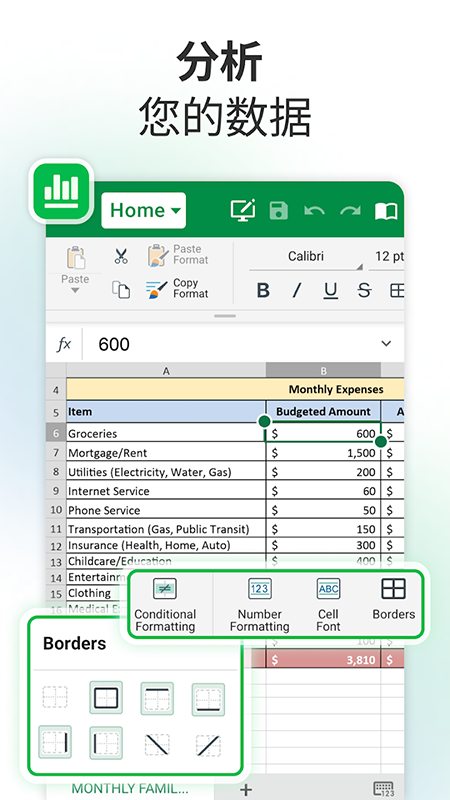This screenshot has height=800, width=450.
Task: Apply no border option
Action: [55, 697]
